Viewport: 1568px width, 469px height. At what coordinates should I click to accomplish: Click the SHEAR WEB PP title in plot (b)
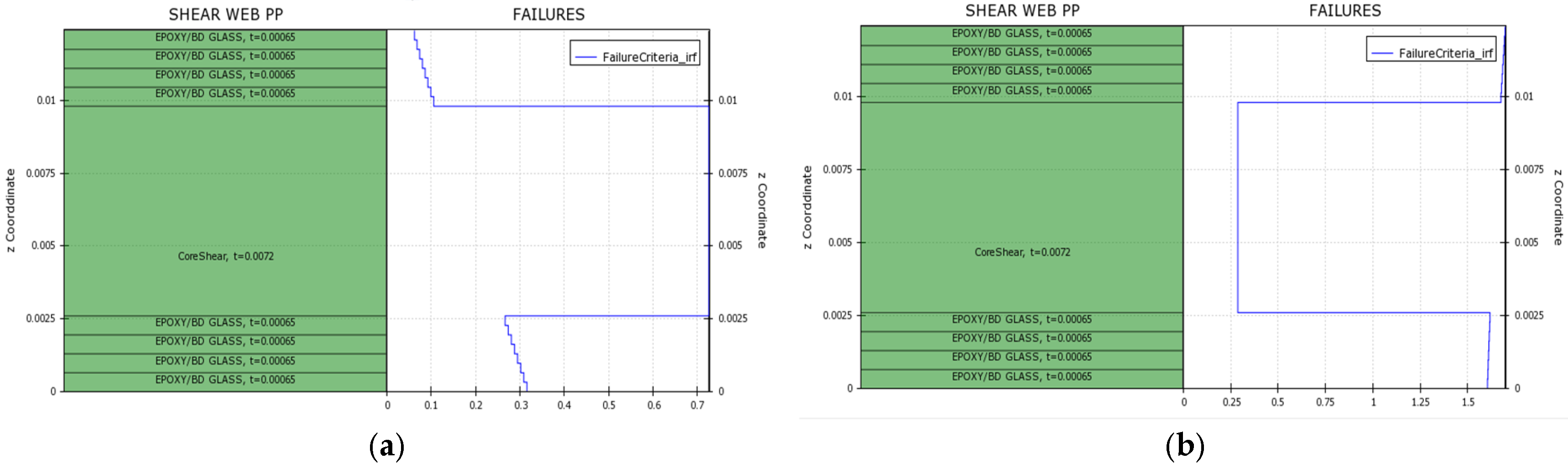tap(1023, 10)
